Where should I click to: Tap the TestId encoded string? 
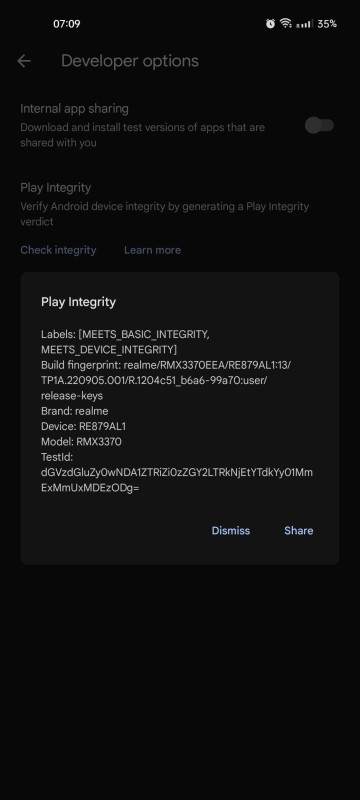[x=177, y=480]
